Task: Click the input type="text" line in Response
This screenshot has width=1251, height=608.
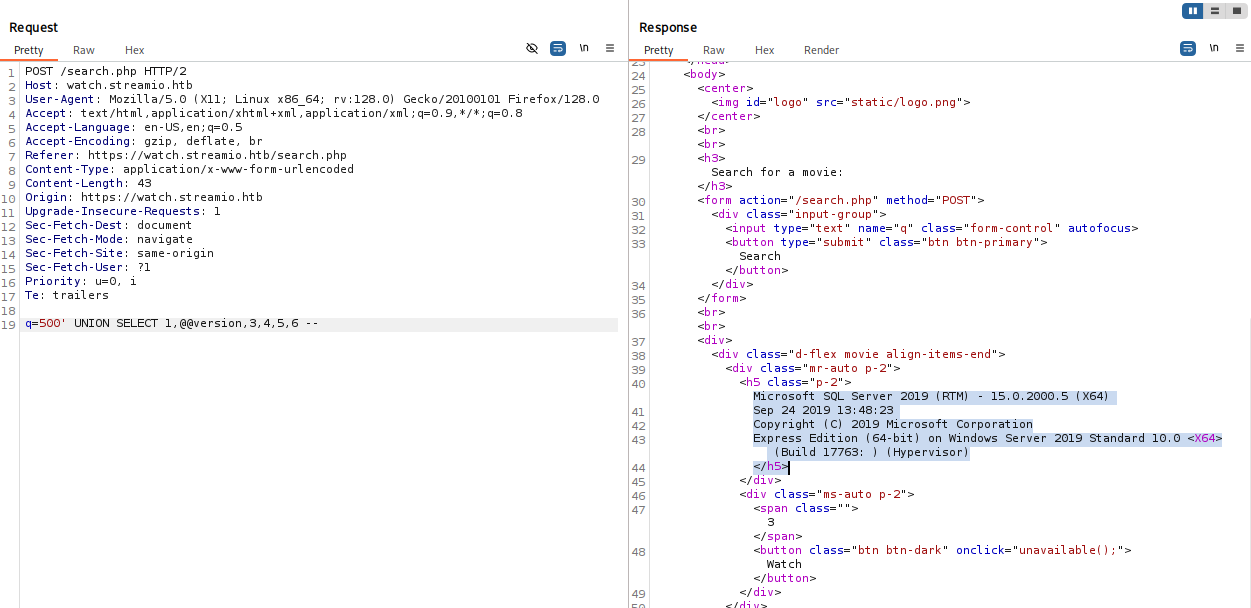Action: 932,228
